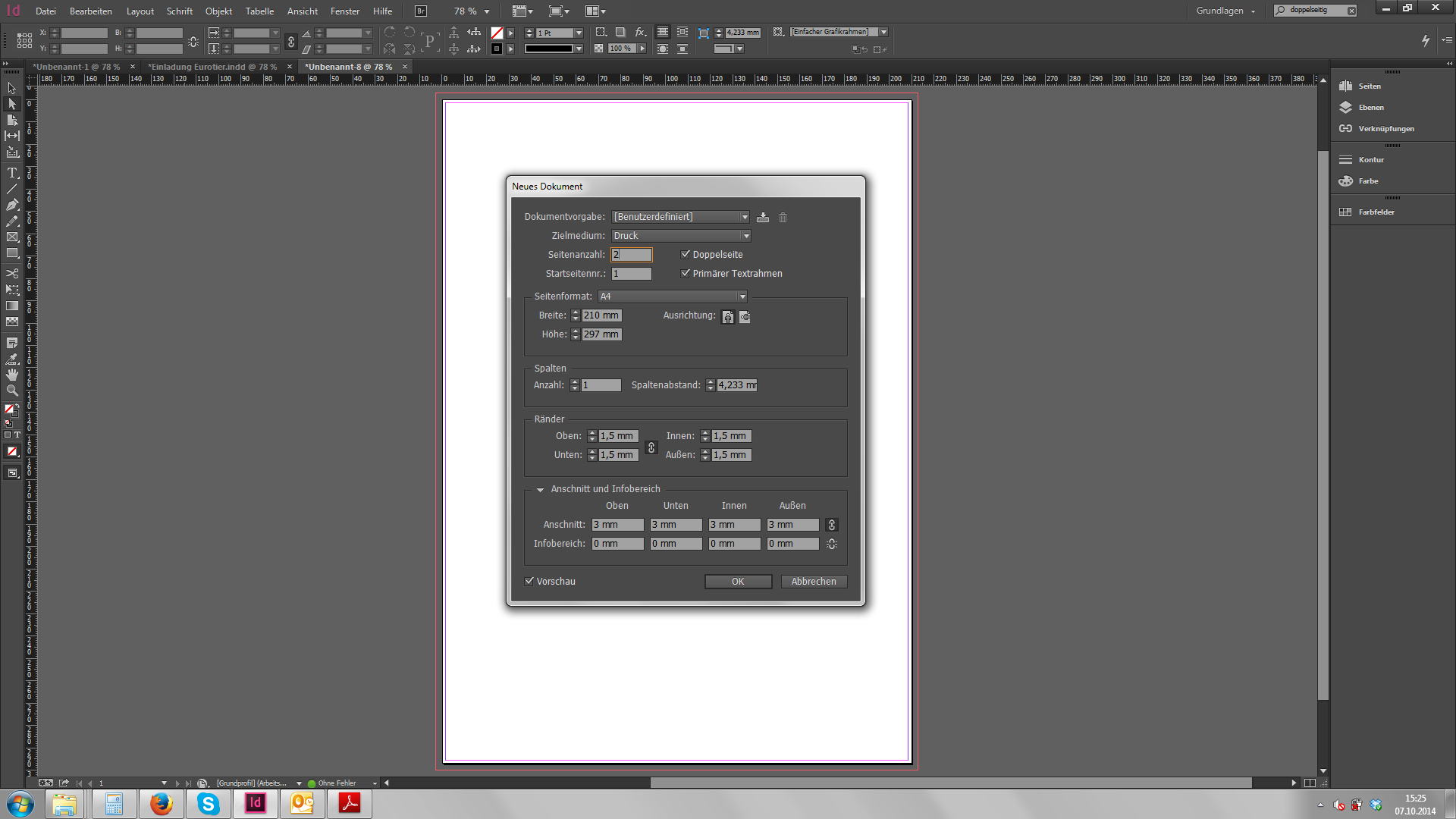Image resolution: width=1456 pixels, height=819 pixels.
Task: Open the Layout menu
Action: [140, 11]
